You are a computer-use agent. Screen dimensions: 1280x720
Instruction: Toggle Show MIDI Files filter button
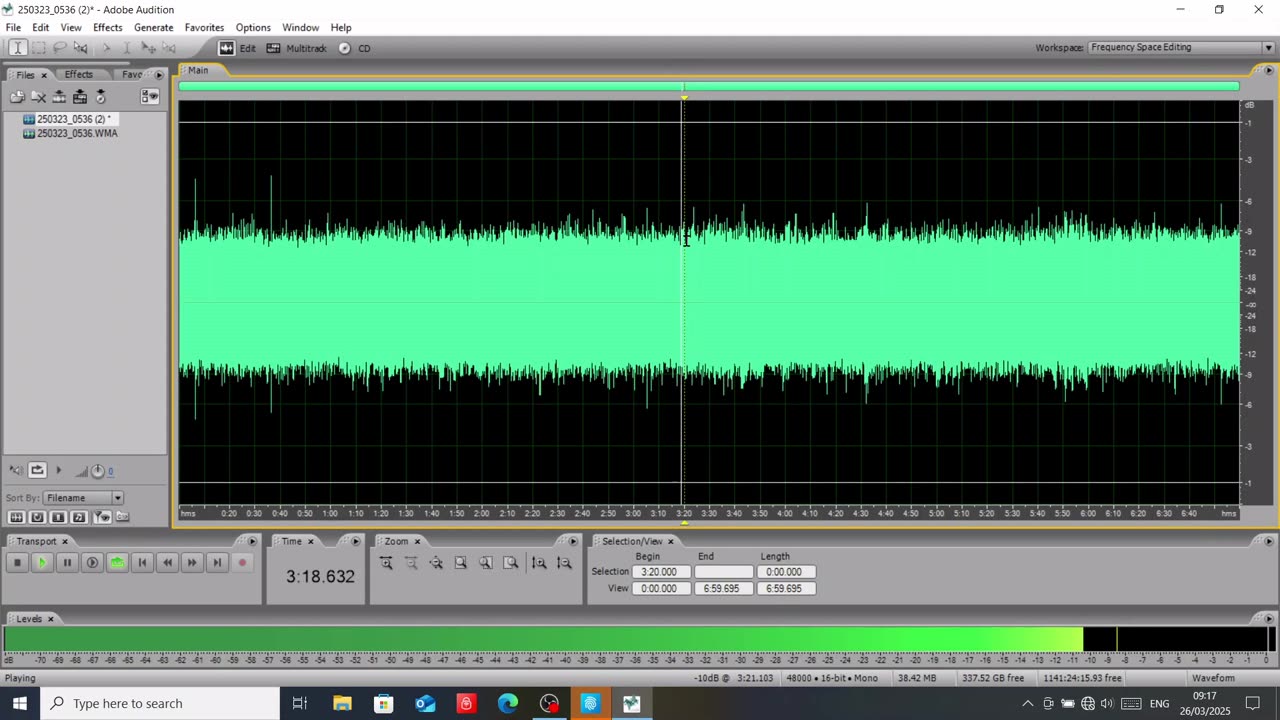tap(79, 517)
